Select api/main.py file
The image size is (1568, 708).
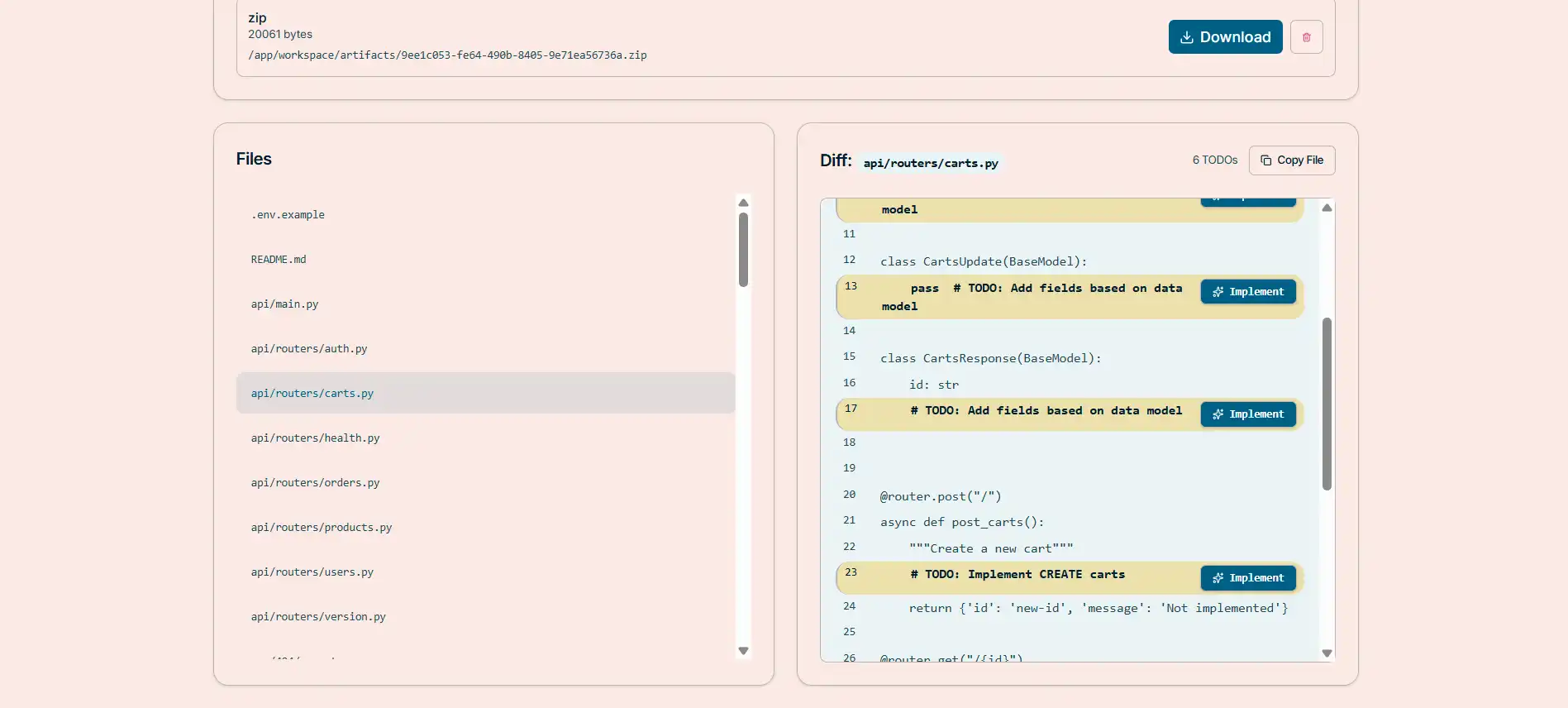486,304
